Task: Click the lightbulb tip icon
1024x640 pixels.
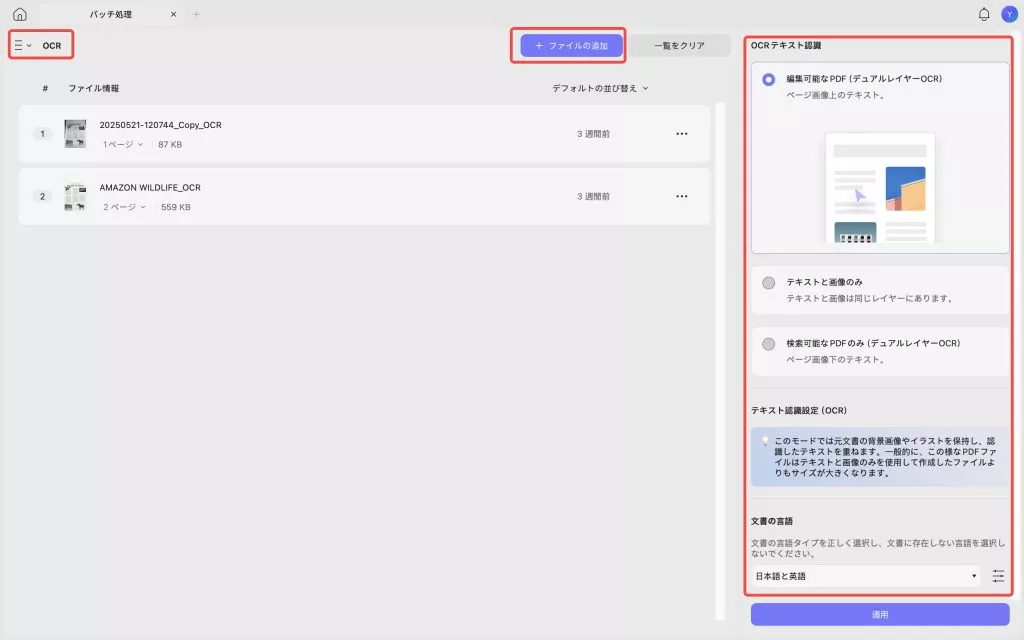Action: point(765,441)
